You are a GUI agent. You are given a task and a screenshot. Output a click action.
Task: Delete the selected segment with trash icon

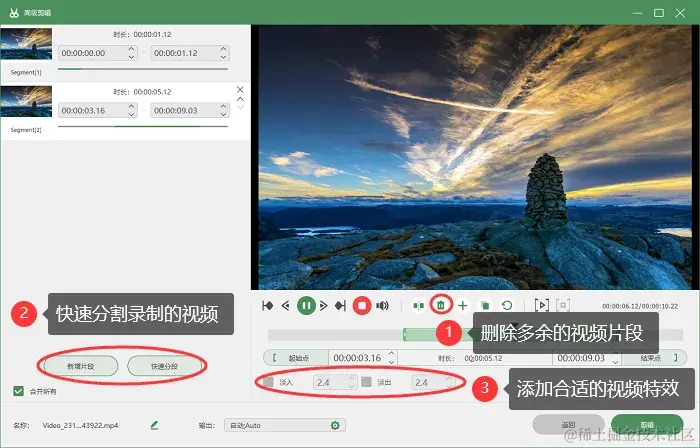441,305
